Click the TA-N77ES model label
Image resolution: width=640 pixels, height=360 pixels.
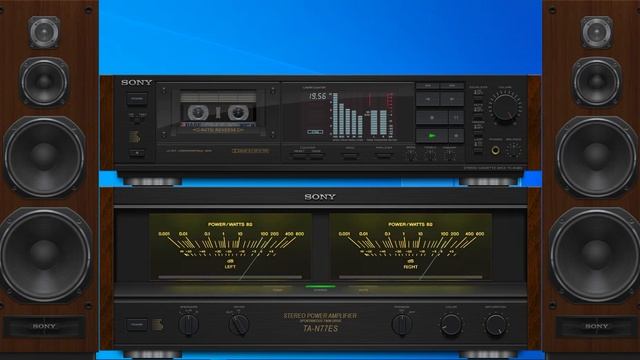pos(320,329)
